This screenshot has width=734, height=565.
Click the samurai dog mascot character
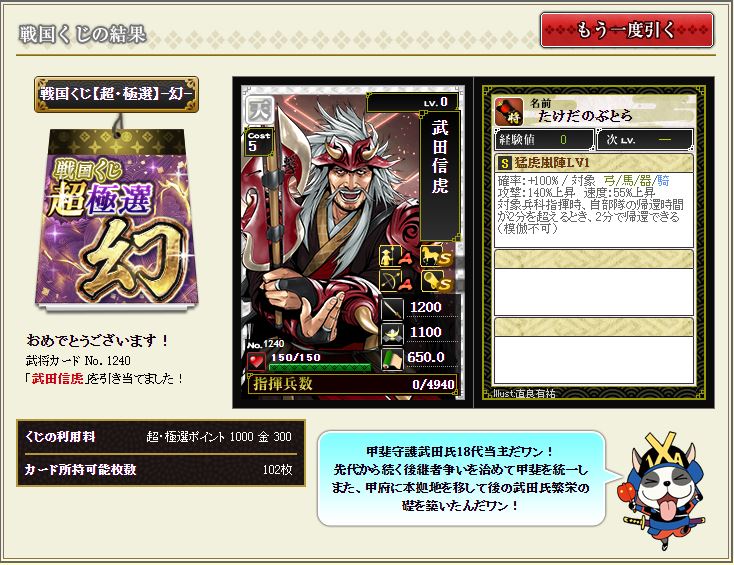(x=662, y=491)
